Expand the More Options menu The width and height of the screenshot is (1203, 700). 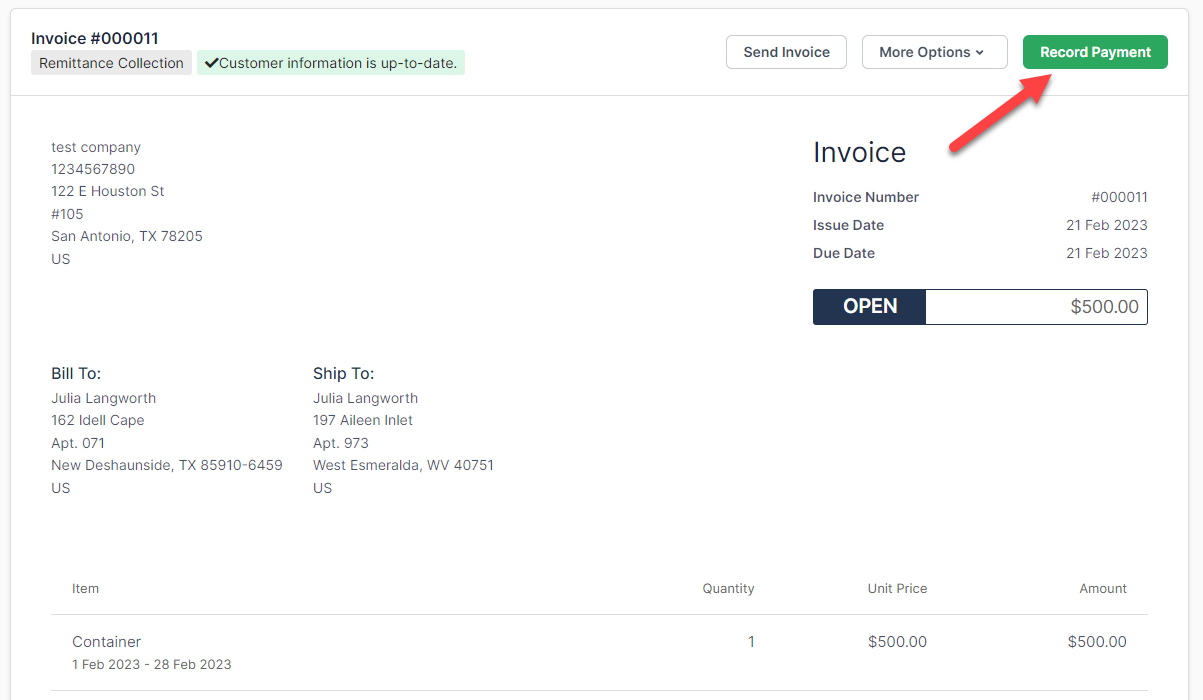pos(934,52)
